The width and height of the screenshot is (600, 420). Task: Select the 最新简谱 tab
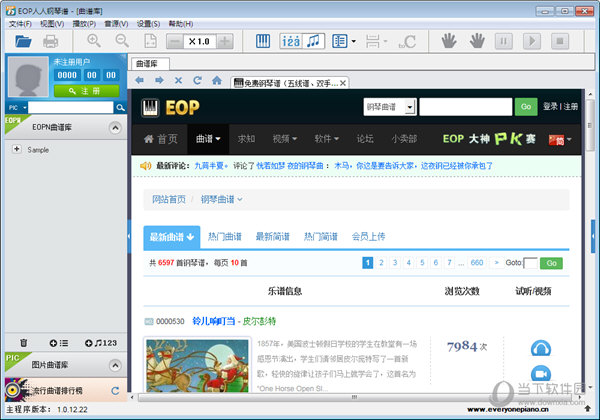273,237
